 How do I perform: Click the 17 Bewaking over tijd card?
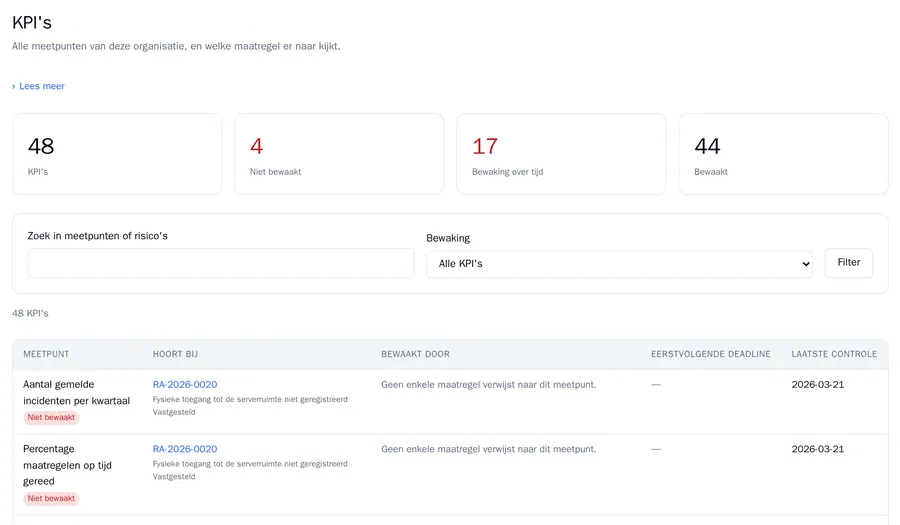tap(561, 154)
